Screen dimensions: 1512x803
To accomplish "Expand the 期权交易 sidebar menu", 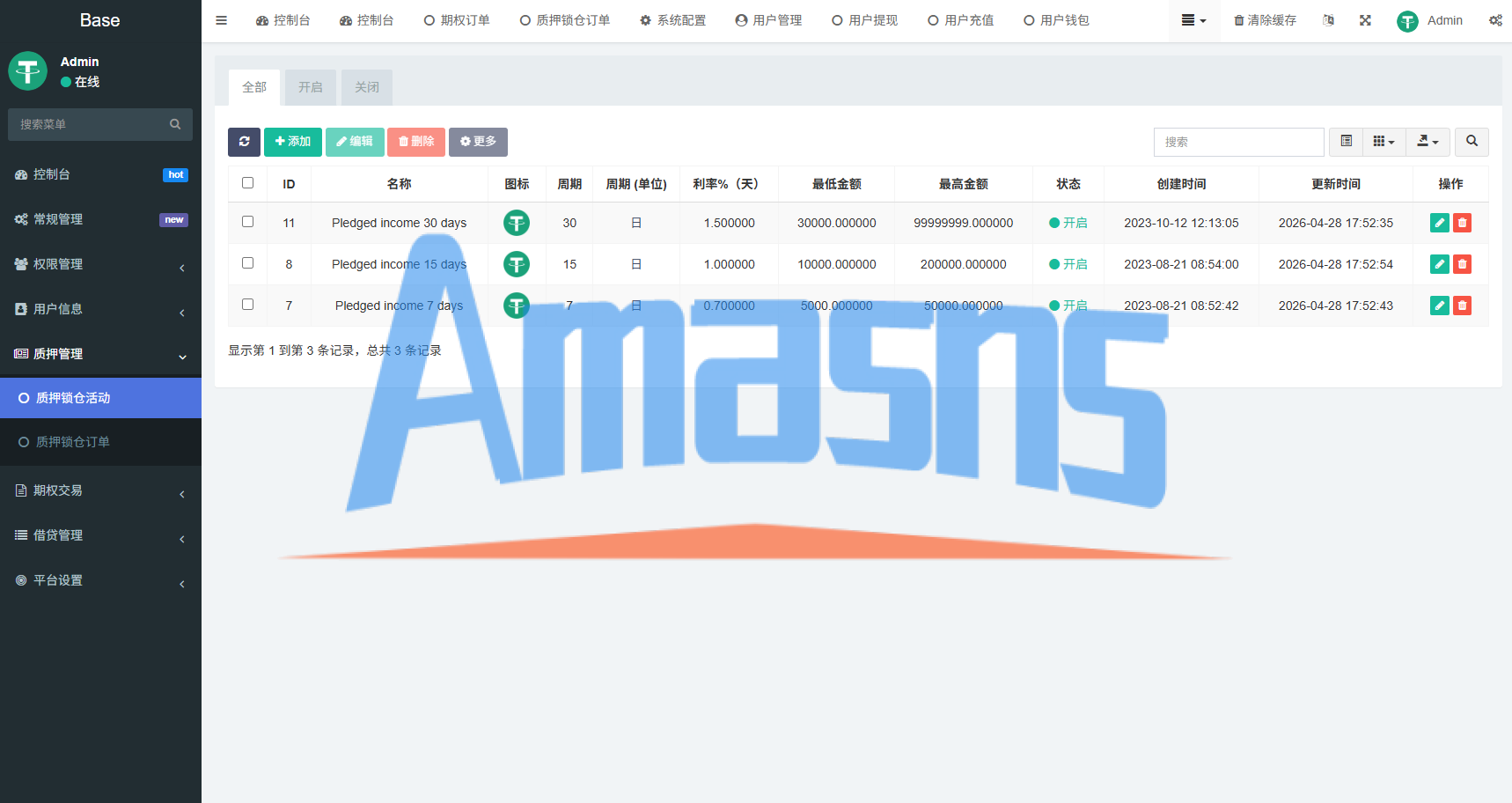I will pyautogui.click(x=100, y=490).
